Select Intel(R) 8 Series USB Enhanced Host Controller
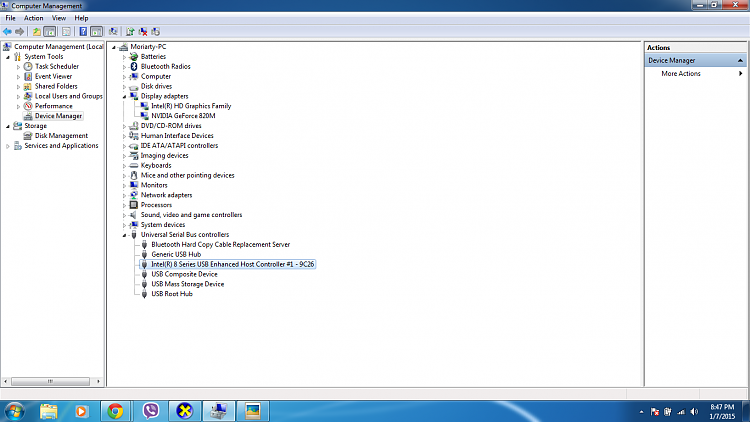Screen dimensions: 750x422 pyautogui.click(x=232, y=264)
